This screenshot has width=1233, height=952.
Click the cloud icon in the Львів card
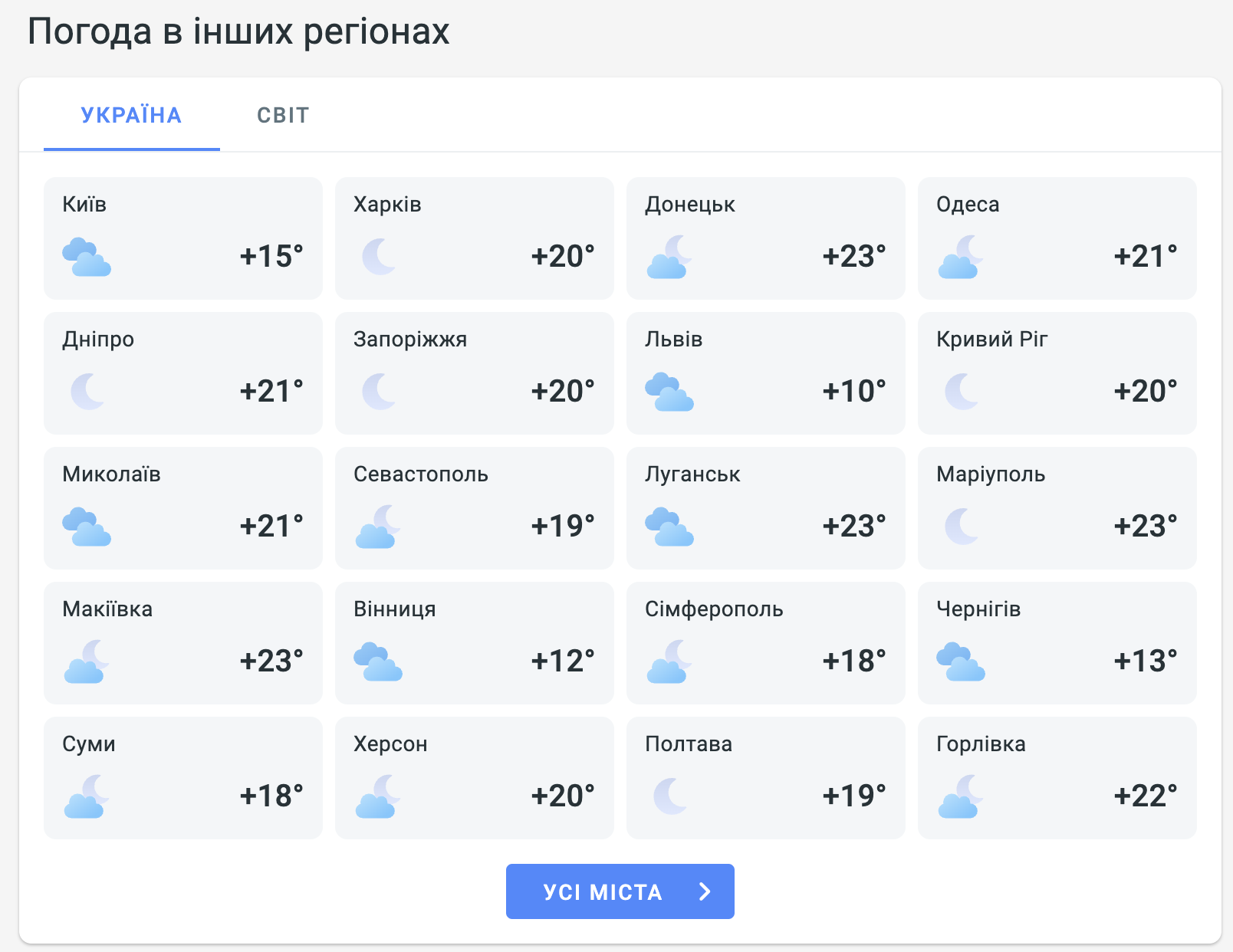(669, 392)
